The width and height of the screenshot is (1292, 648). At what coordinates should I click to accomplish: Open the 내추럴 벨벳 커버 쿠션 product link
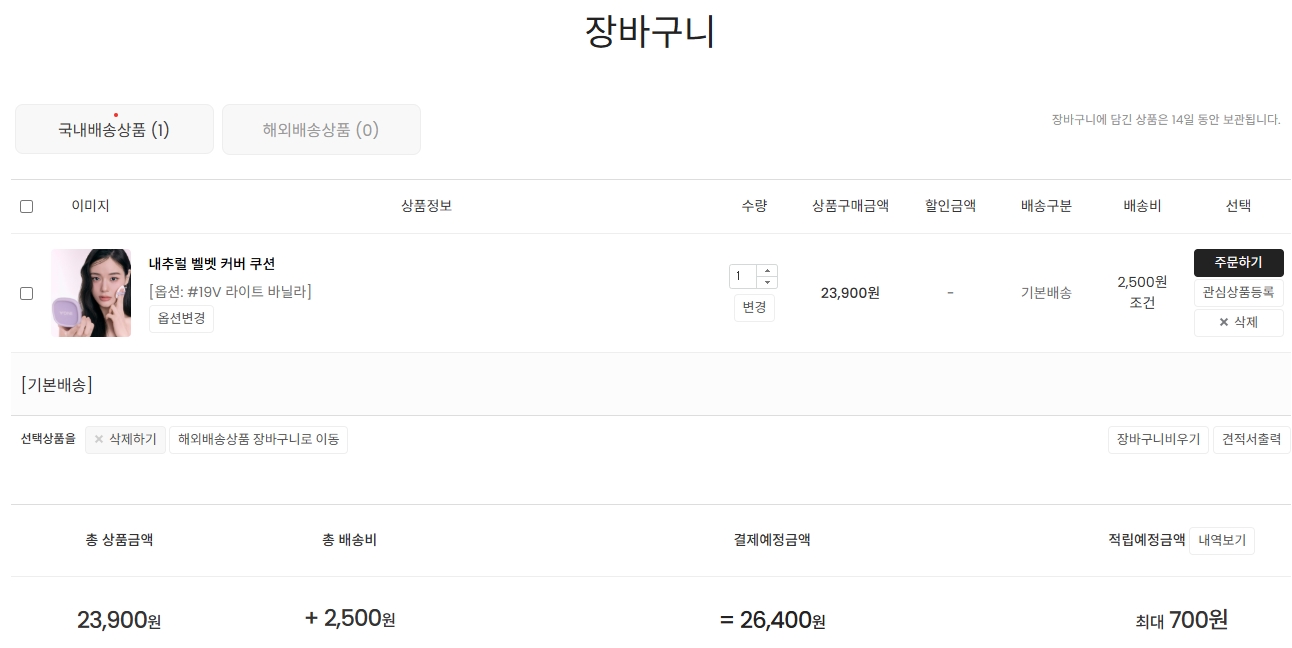coord(212,264)
